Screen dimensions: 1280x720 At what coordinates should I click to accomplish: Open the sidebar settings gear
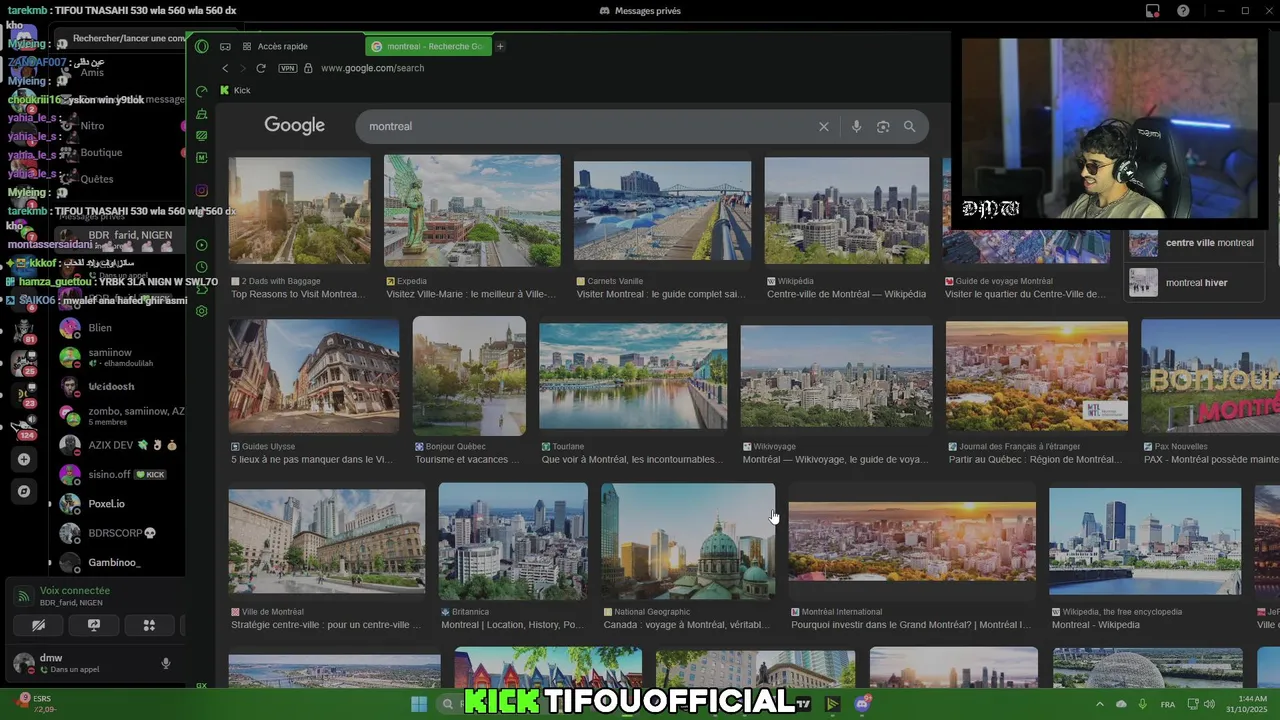coord(202,311)
